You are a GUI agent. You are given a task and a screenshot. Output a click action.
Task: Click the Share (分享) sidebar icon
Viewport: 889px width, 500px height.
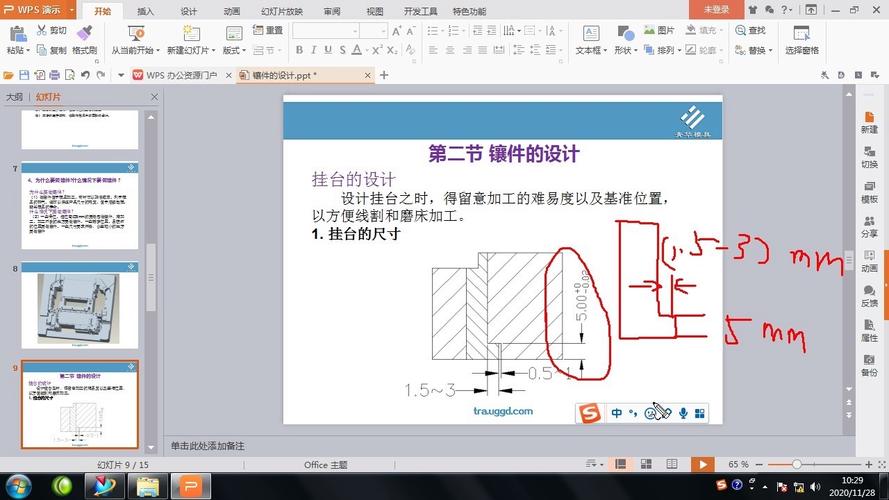click(869, 227)
